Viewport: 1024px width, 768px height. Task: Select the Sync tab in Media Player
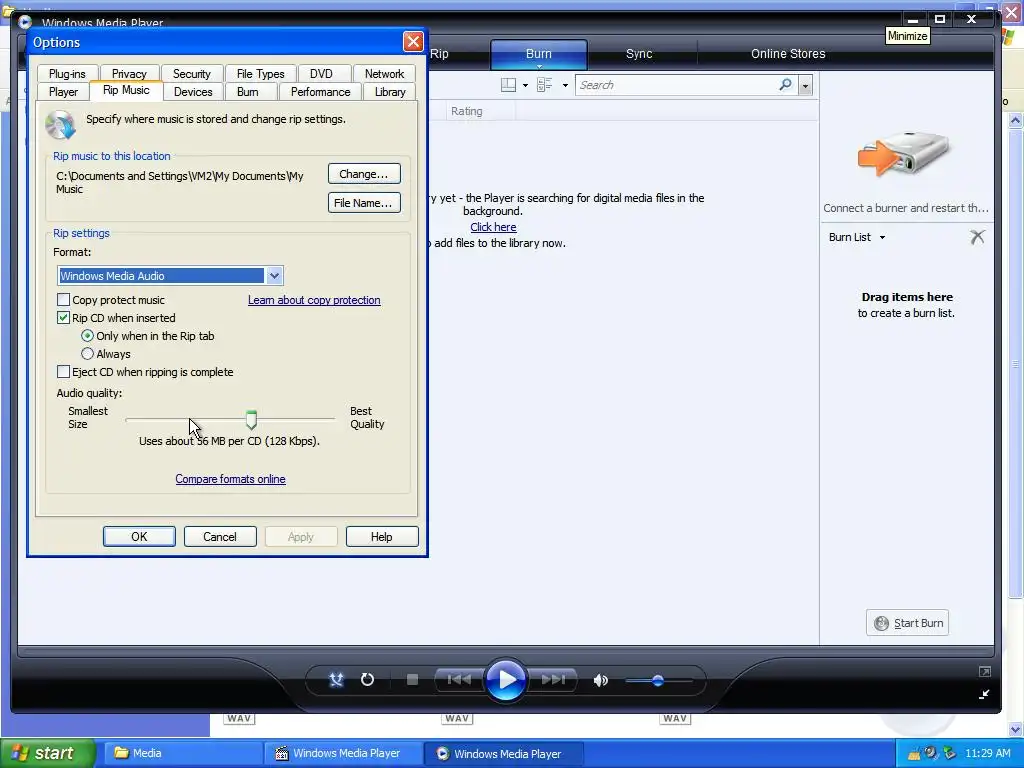click(639, 54)
